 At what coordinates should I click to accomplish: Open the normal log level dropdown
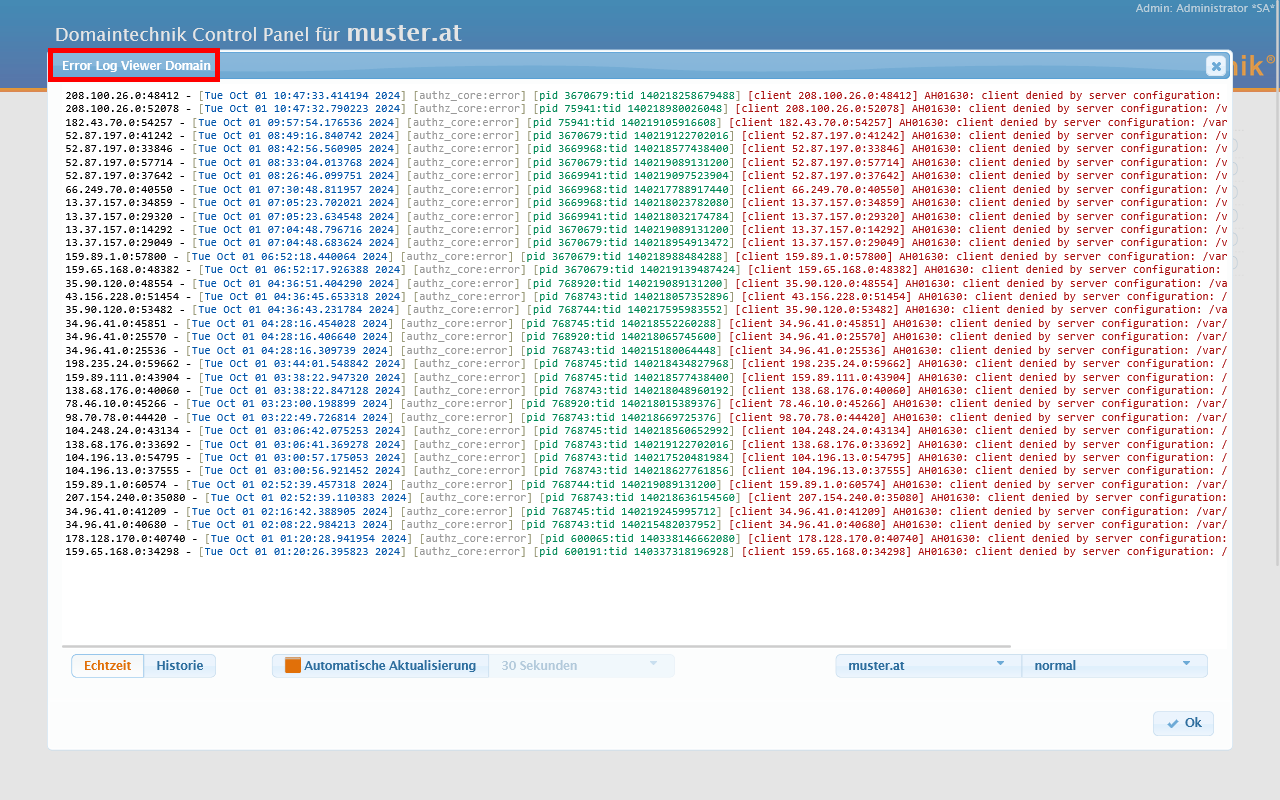click(x=1113, y=665)
